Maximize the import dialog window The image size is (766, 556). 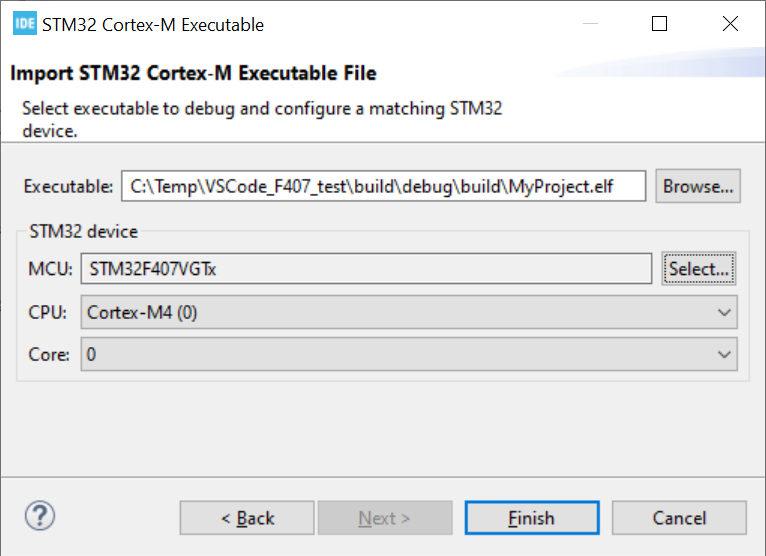(x=659, y=25)
